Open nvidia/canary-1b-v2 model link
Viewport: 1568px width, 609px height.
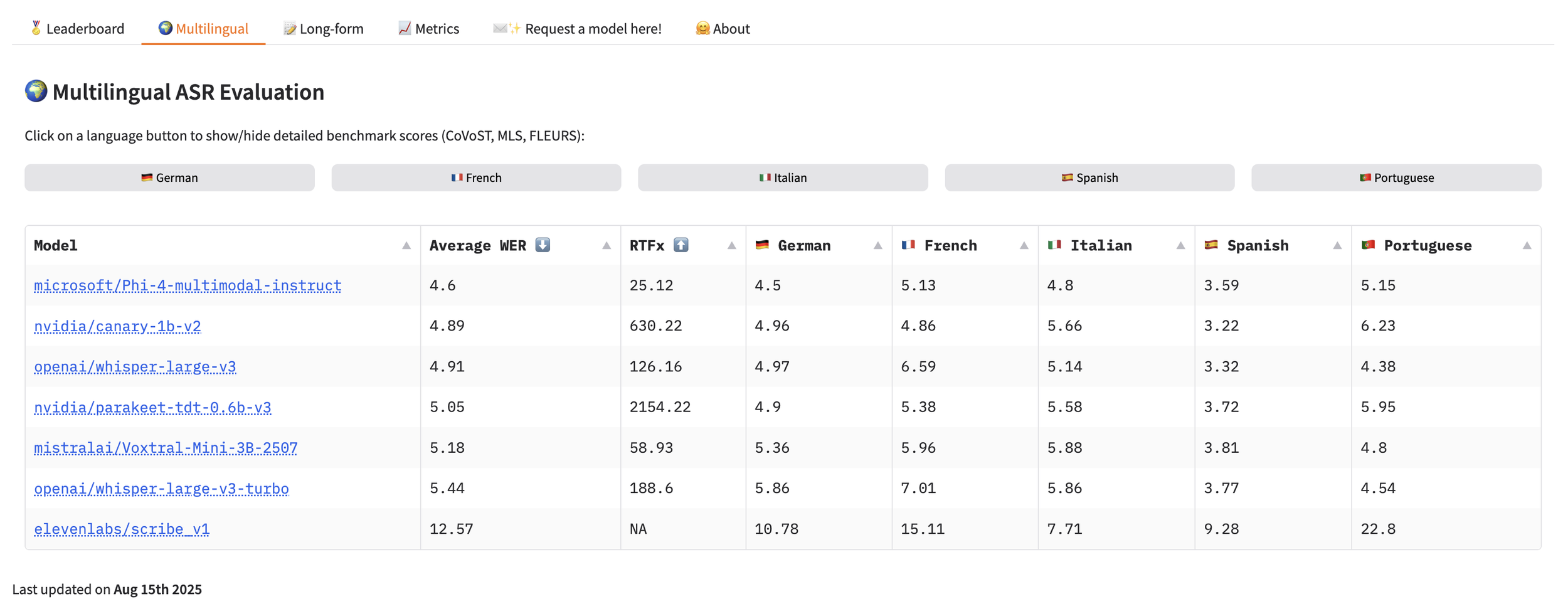(x=117, y=326)
